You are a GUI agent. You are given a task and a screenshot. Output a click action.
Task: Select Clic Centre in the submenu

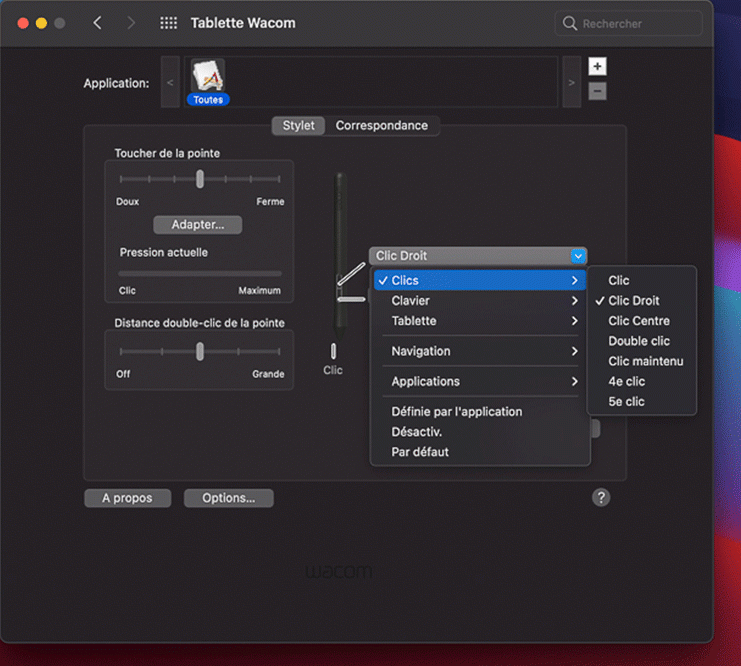(641, 321)
